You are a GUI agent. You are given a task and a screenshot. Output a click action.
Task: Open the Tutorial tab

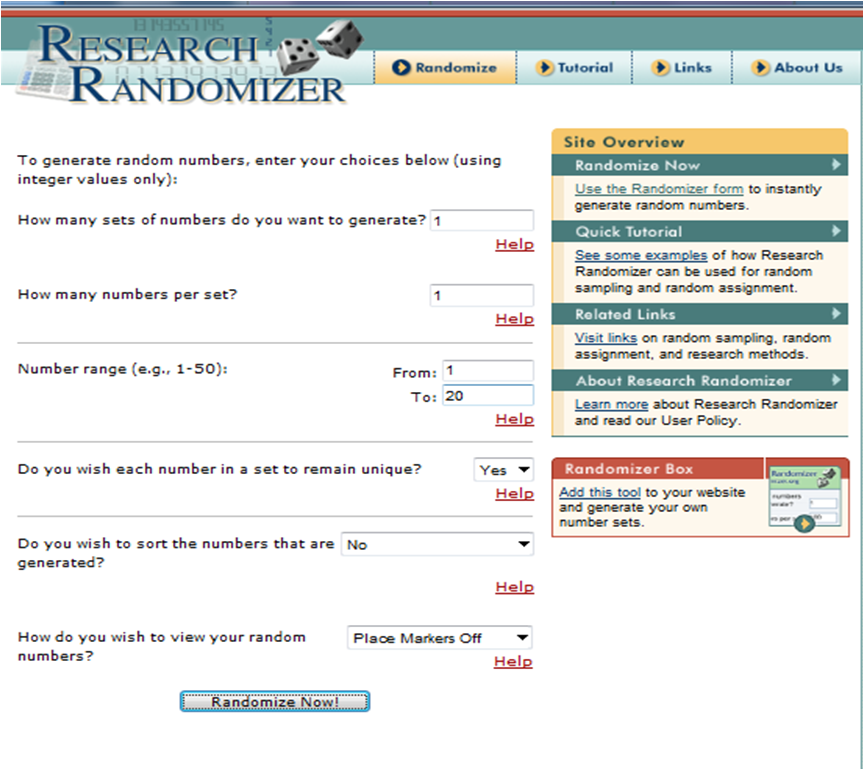tap(574, 67)
